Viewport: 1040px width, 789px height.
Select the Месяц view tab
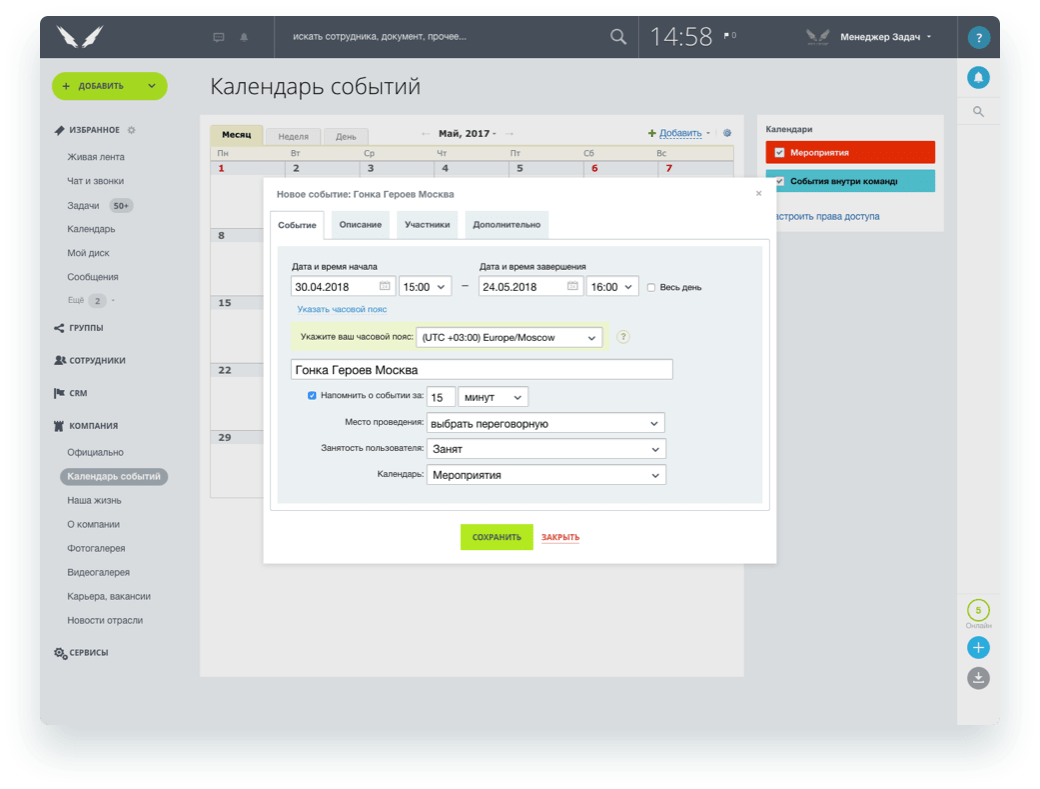(x=237, y=135)
